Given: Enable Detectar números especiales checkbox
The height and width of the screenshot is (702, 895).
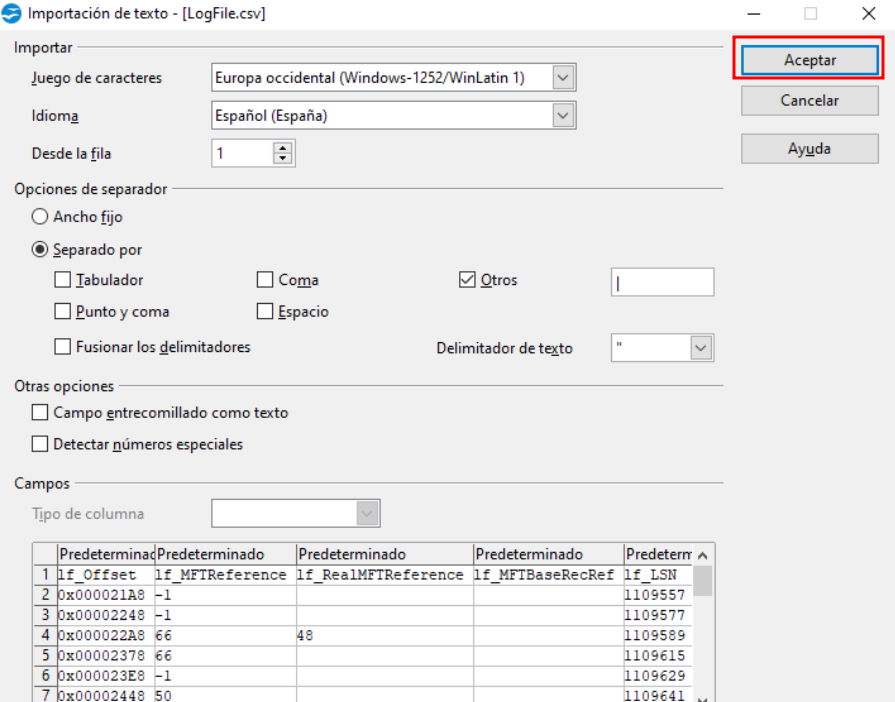Looking at the screenshot, I should click(40, 444).
